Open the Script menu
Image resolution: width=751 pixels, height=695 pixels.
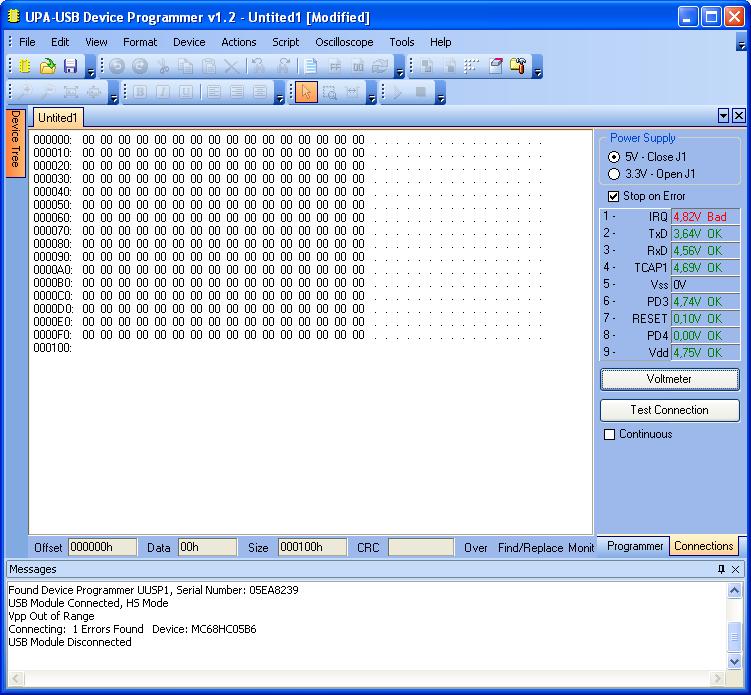click(x=285, y=42)
